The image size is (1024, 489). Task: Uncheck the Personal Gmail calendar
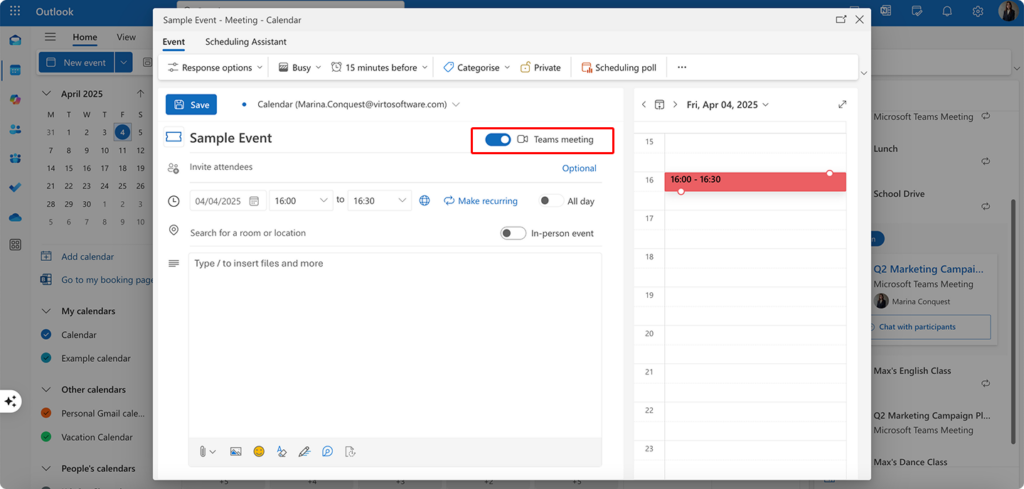pyautogui.click(x=46, y=413)
